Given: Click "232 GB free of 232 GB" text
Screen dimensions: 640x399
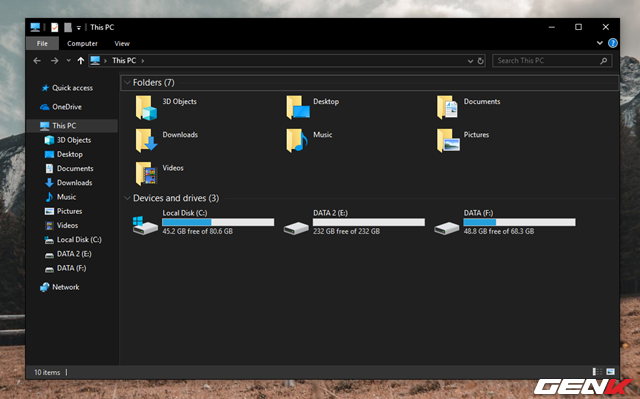Looking at the screenshot, I should (347, 231).
